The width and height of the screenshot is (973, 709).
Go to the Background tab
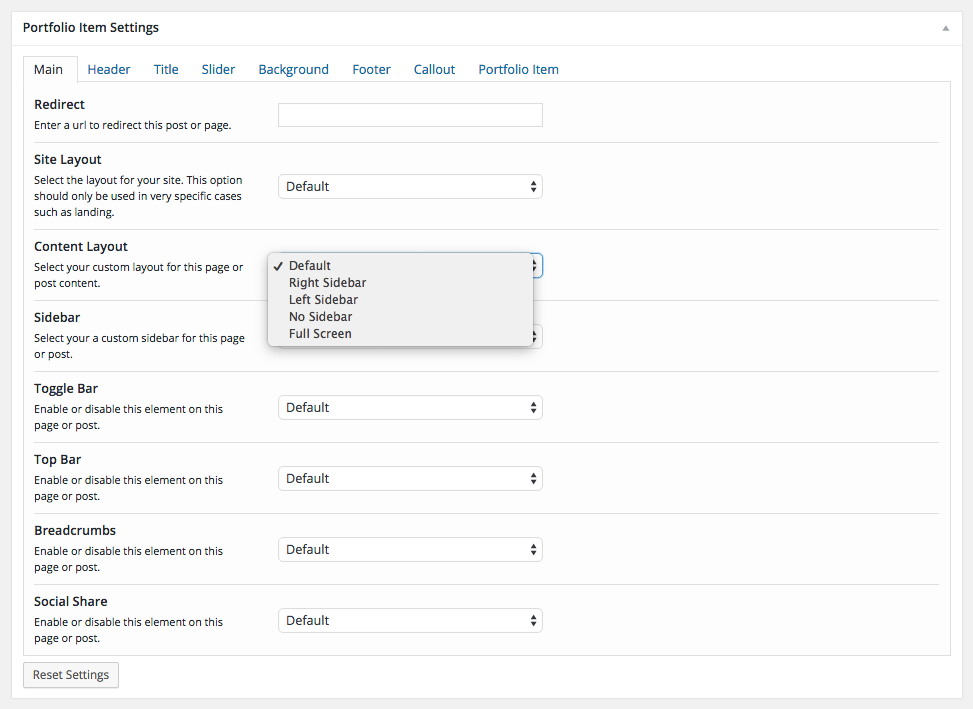click(x=294, y=69)
